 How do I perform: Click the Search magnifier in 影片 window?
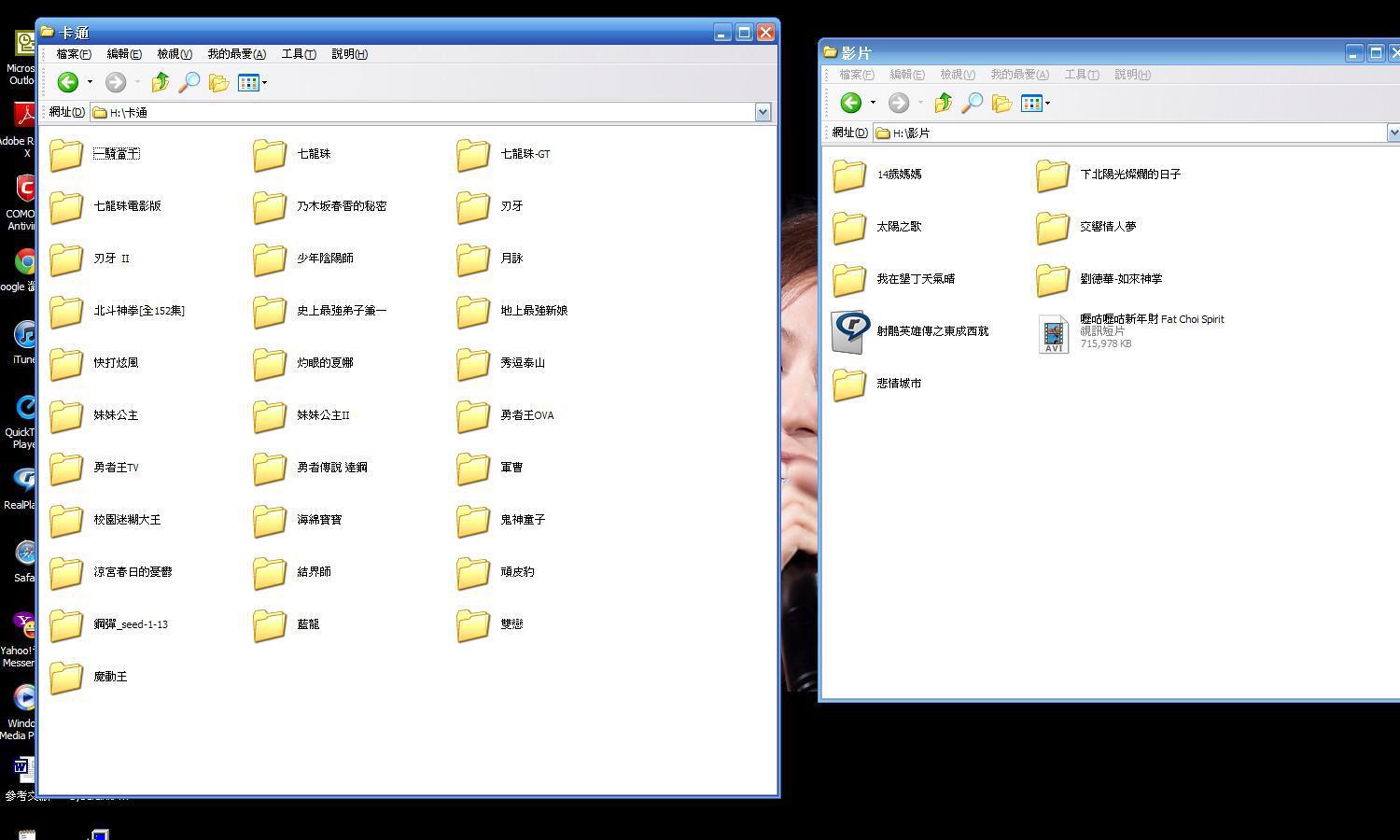point(972,103)
